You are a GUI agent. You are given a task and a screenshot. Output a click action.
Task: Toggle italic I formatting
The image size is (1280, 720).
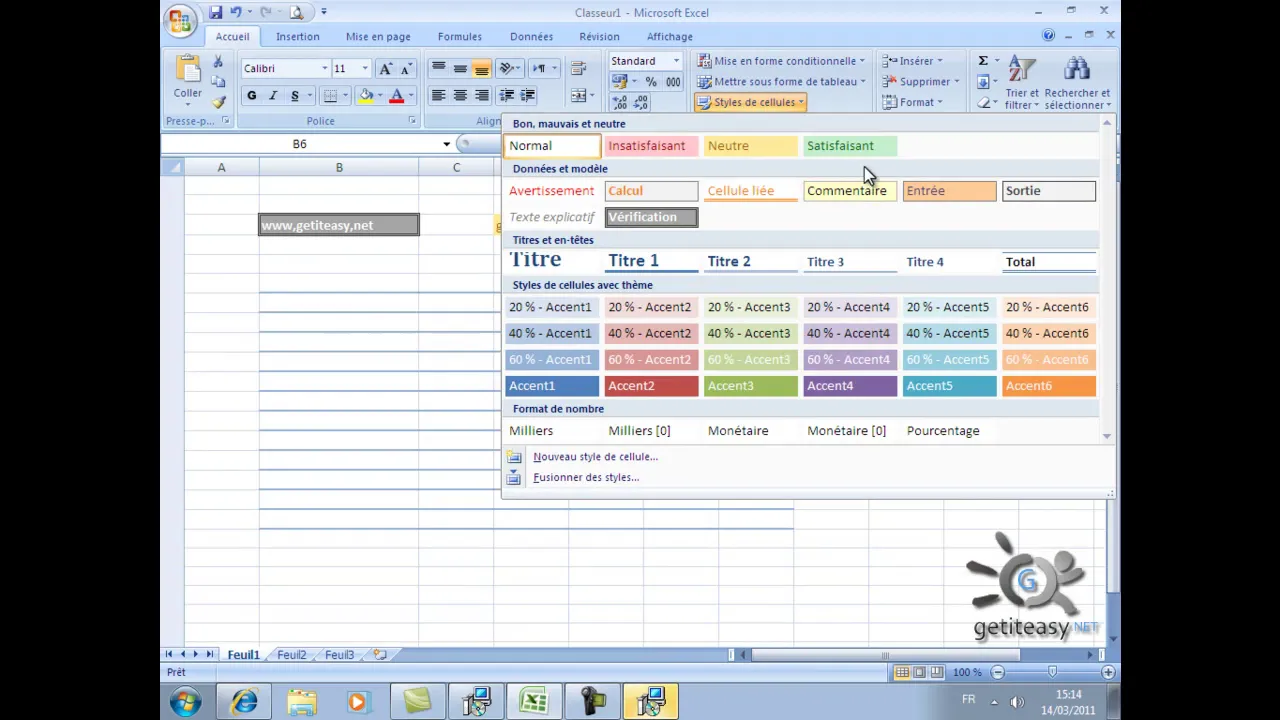click(x=273, y=95)
